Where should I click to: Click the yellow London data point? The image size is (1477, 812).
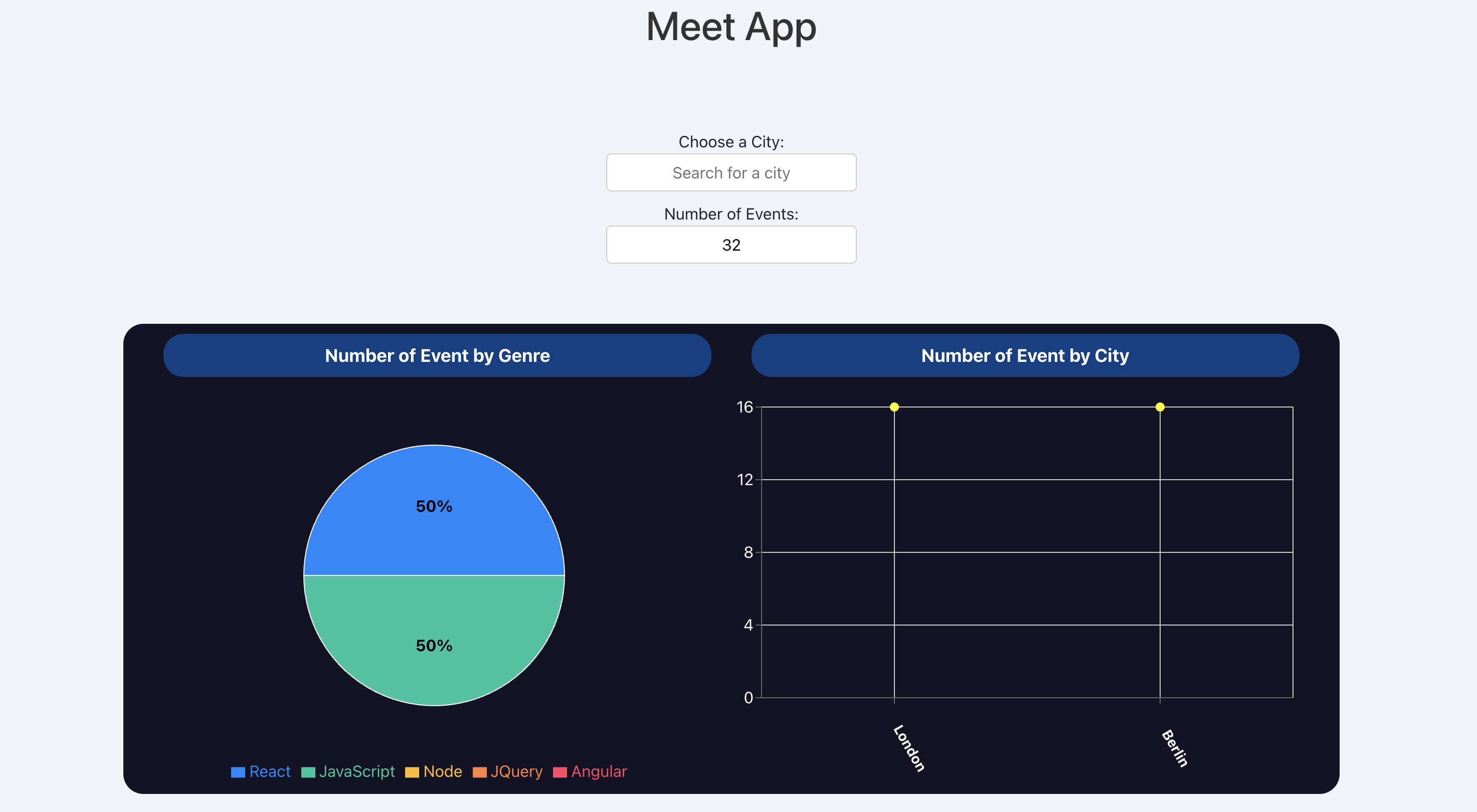894,407
